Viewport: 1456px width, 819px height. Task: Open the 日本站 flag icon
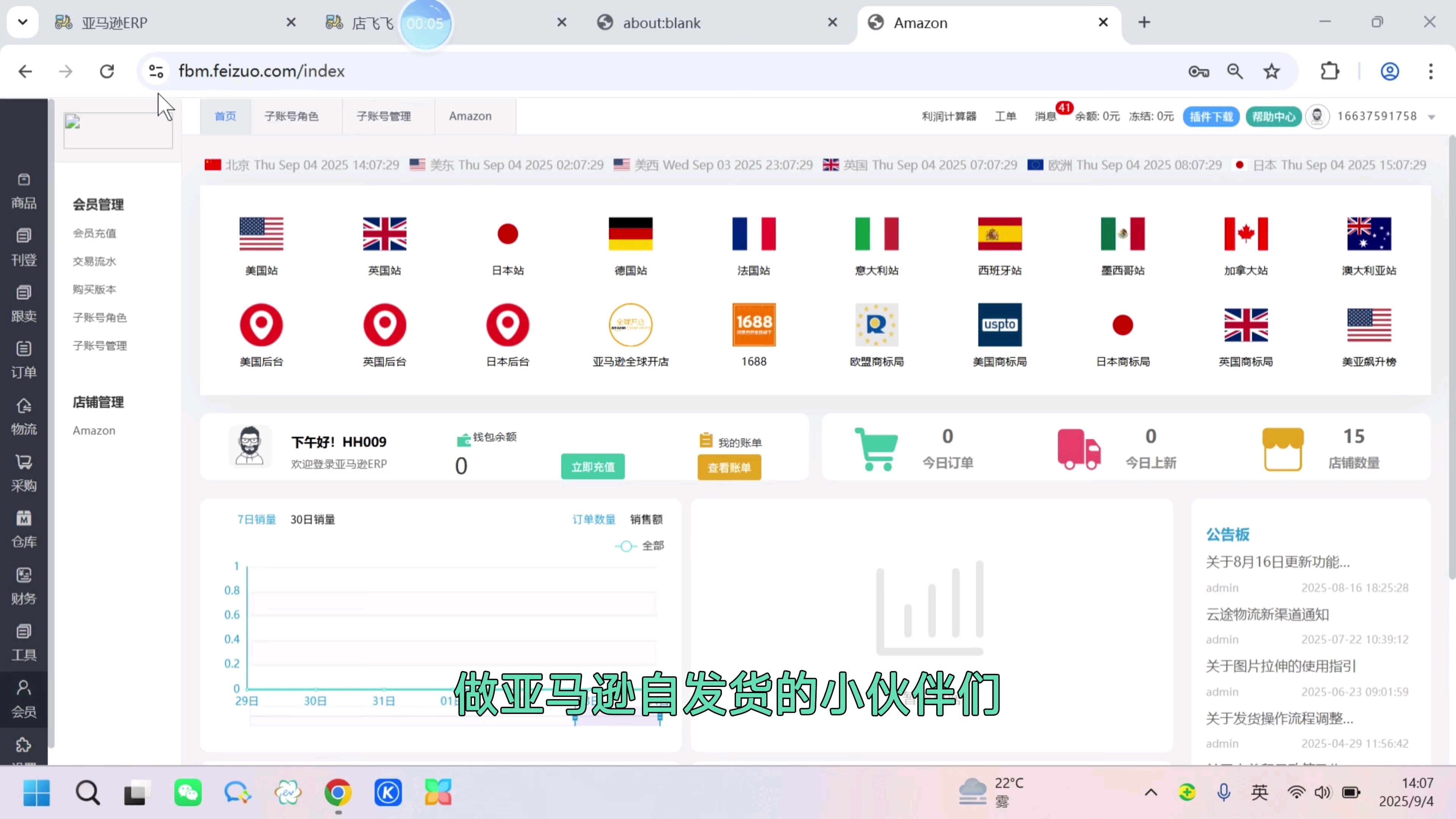point(508,234)
